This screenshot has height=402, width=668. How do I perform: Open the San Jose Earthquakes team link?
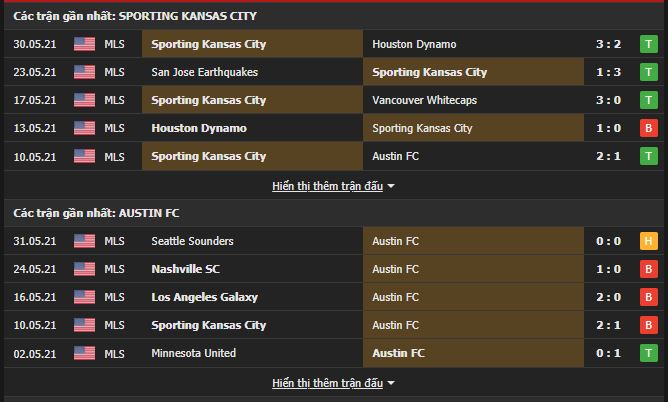(204, 72)
